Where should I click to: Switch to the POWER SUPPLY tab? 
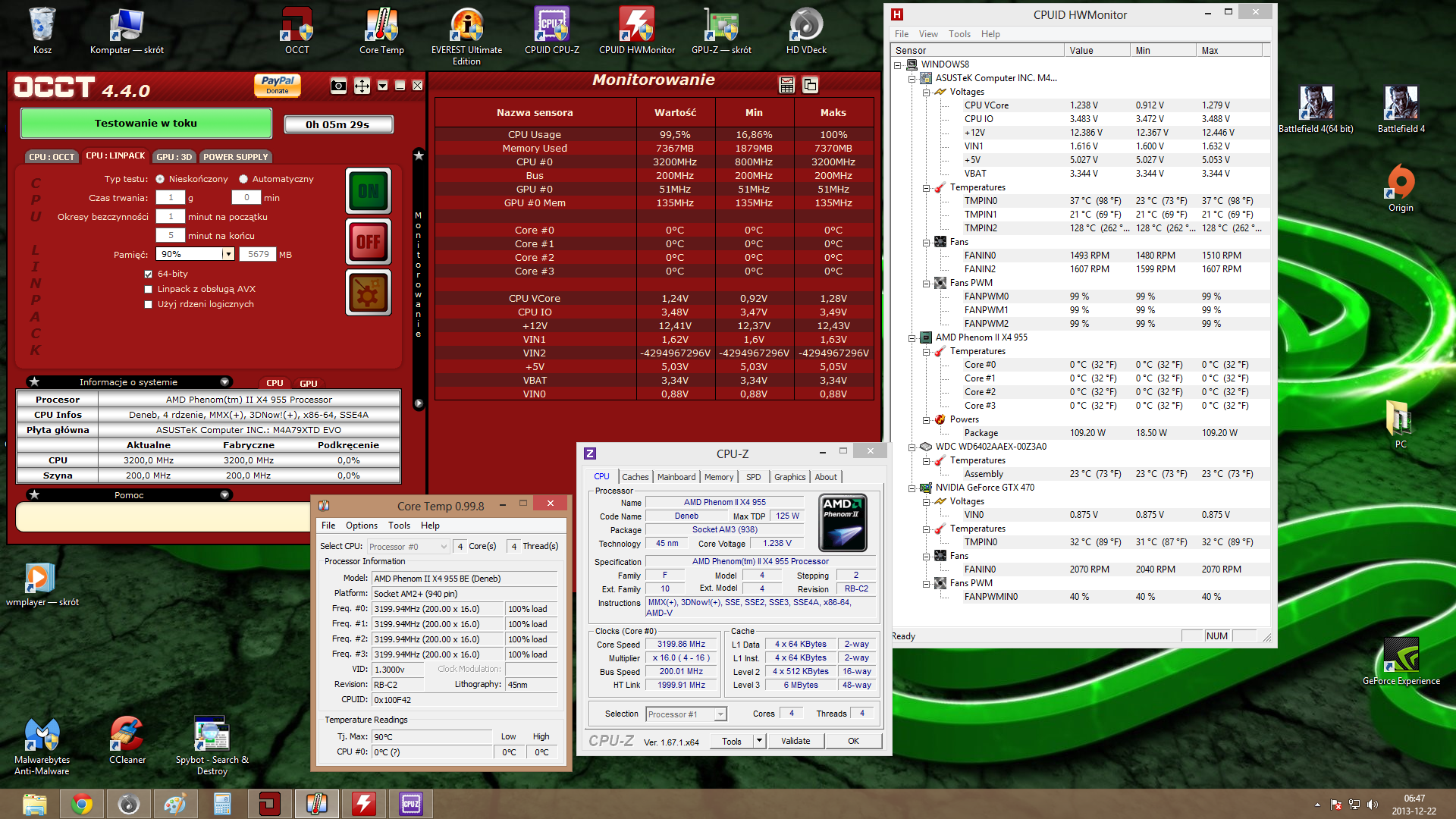[x=235, y=157]
